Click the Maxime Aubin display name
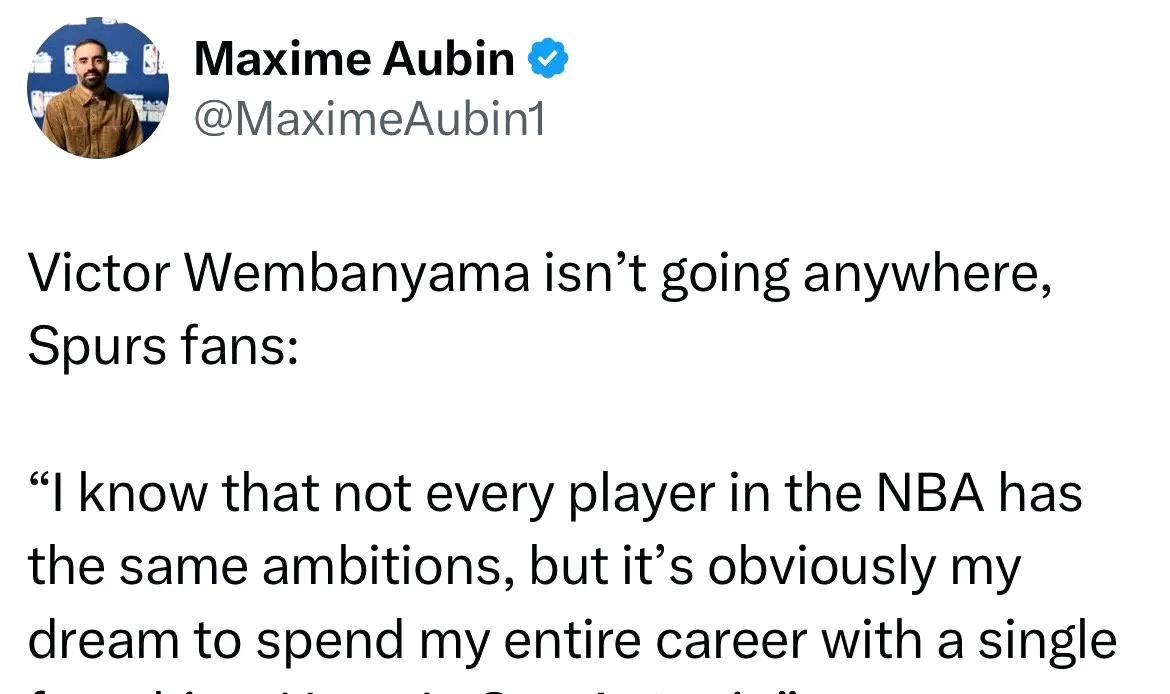 click(354, 58)
